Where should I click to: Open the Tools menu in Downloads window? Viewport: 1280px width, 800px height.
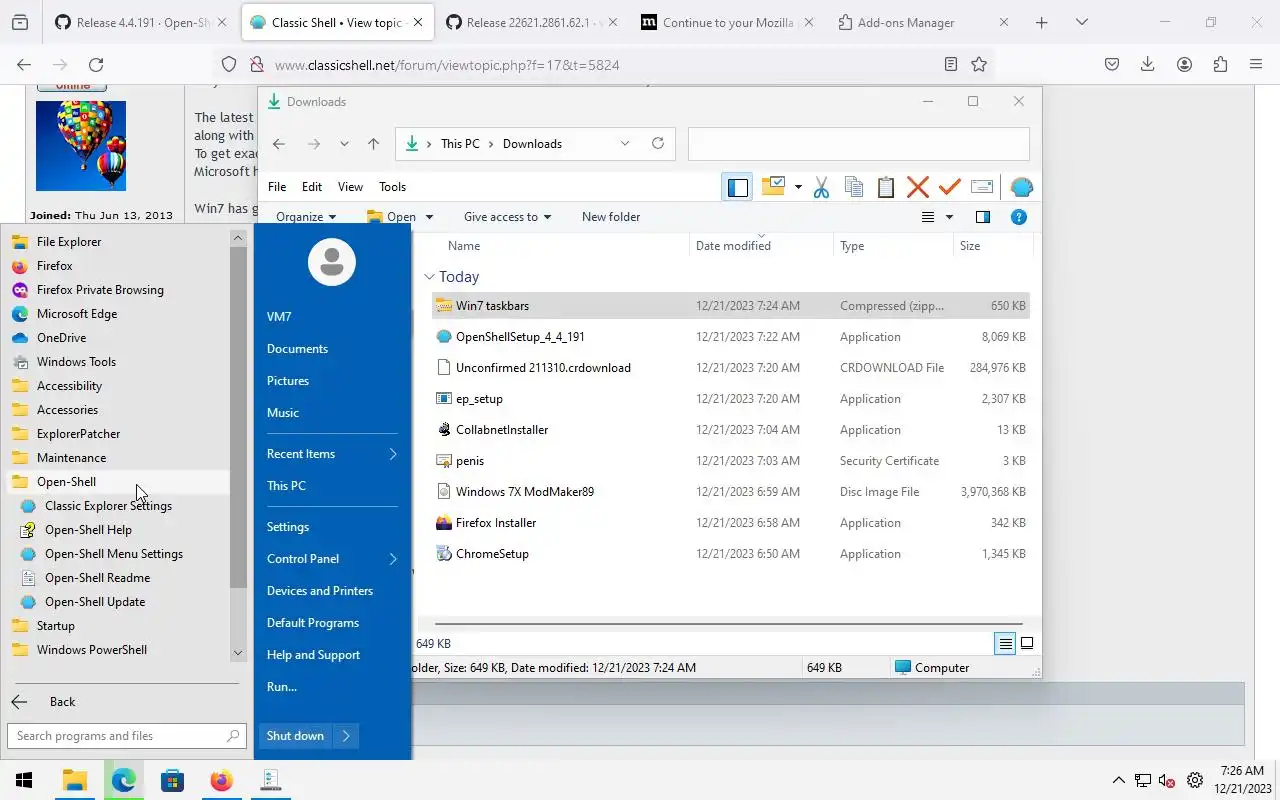pyautogui.click(x=392, y=187)
